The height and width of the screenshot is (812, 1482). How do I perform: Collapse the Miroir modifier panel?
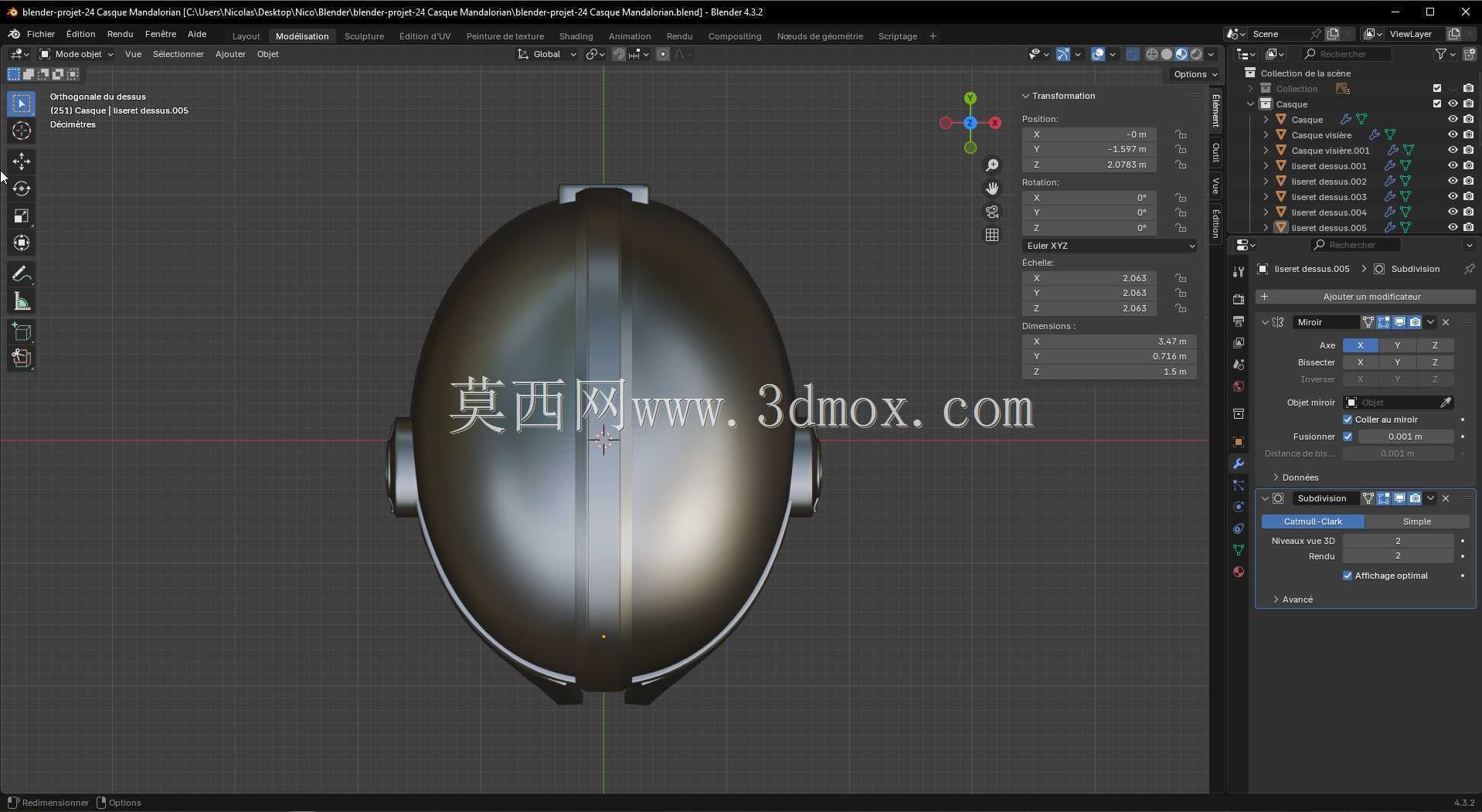pos(1265,322)
